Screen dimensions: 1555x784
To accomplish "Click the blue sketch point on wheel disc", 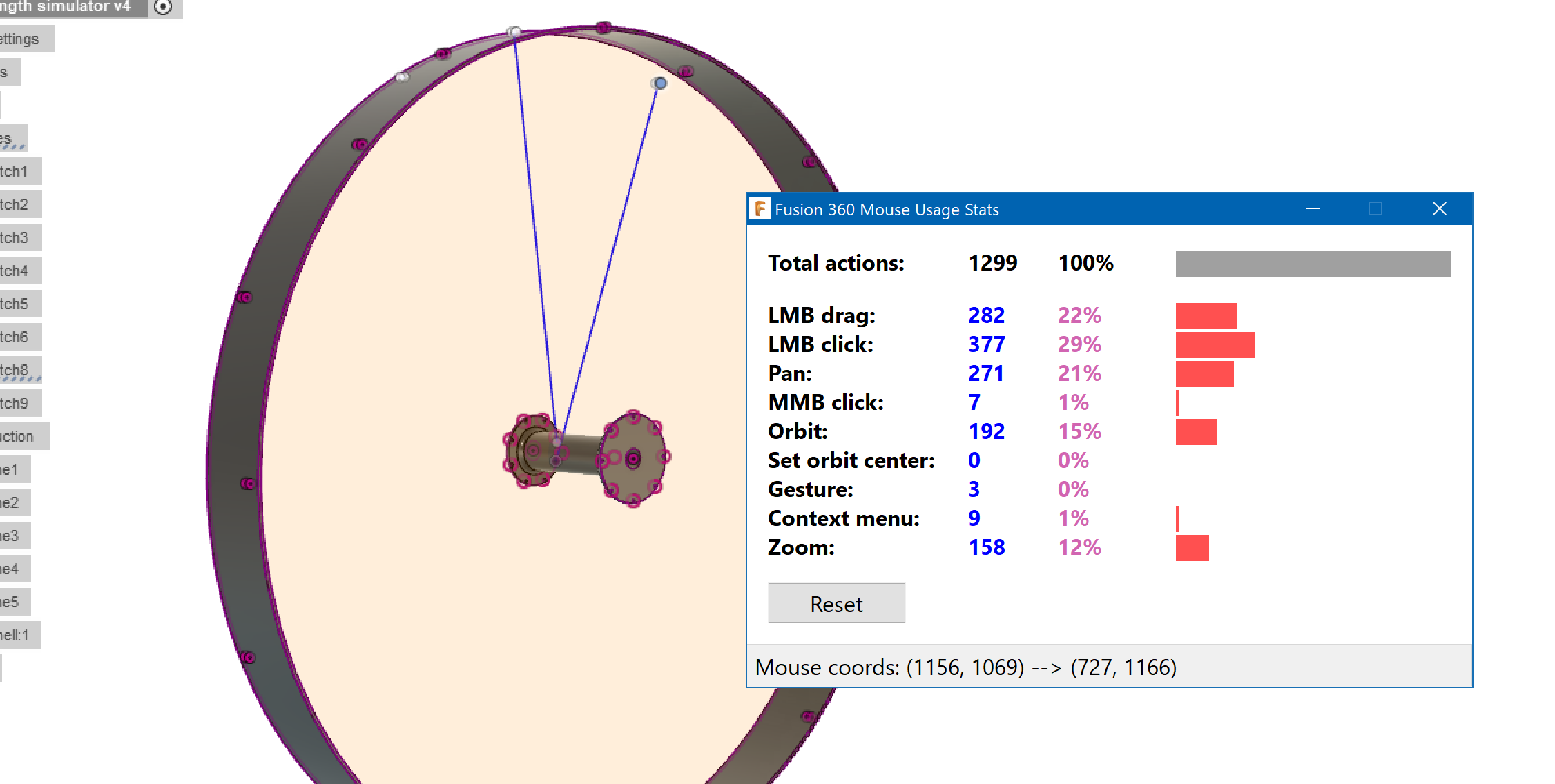I will (x=660, y=83).
